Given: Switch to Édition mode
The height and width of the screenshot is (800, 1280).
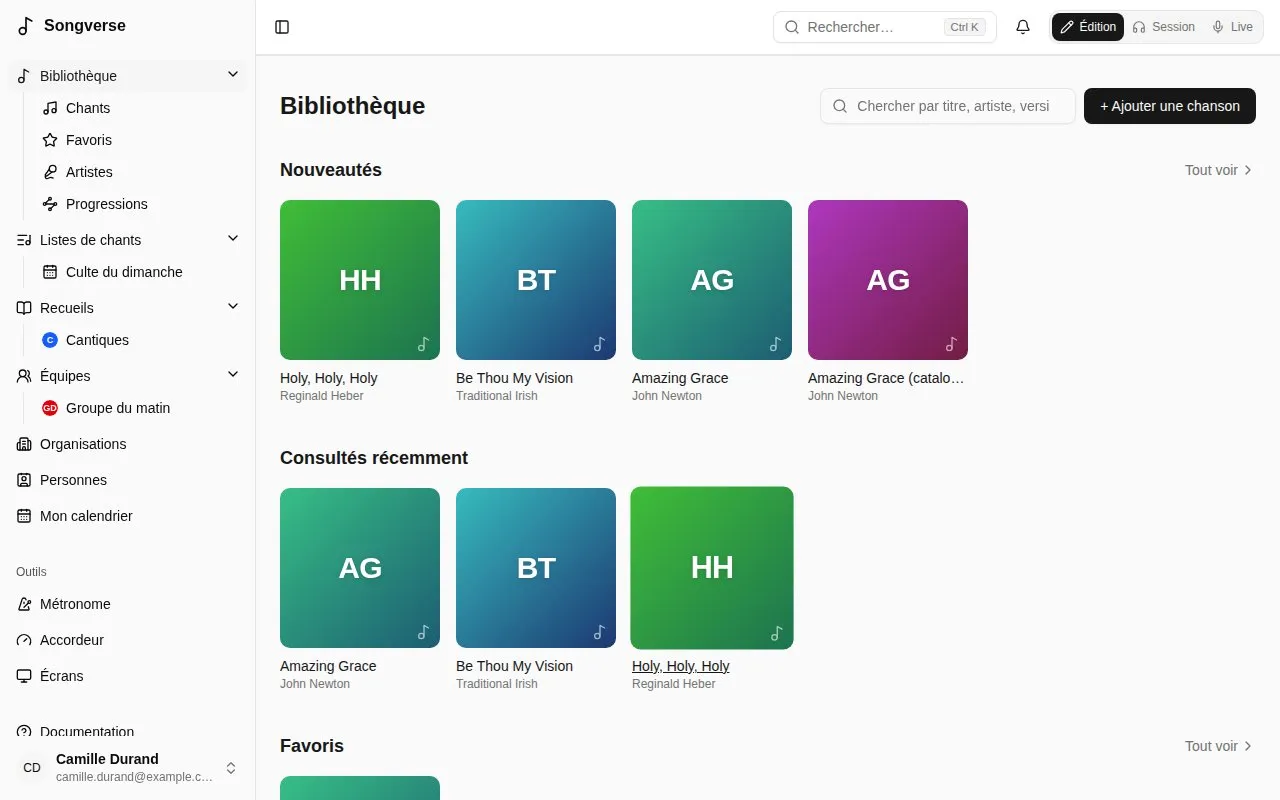Looking at the screenshot, I should [1088, 27].
